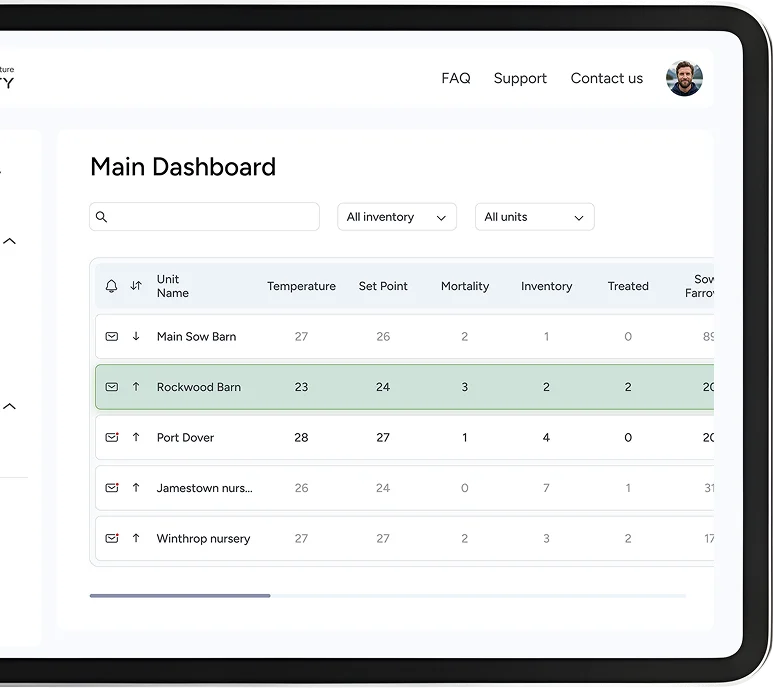Click the up arrow in Winthrop nursery row
Viewport: 774px width, 688px height.
pos(136,538)
